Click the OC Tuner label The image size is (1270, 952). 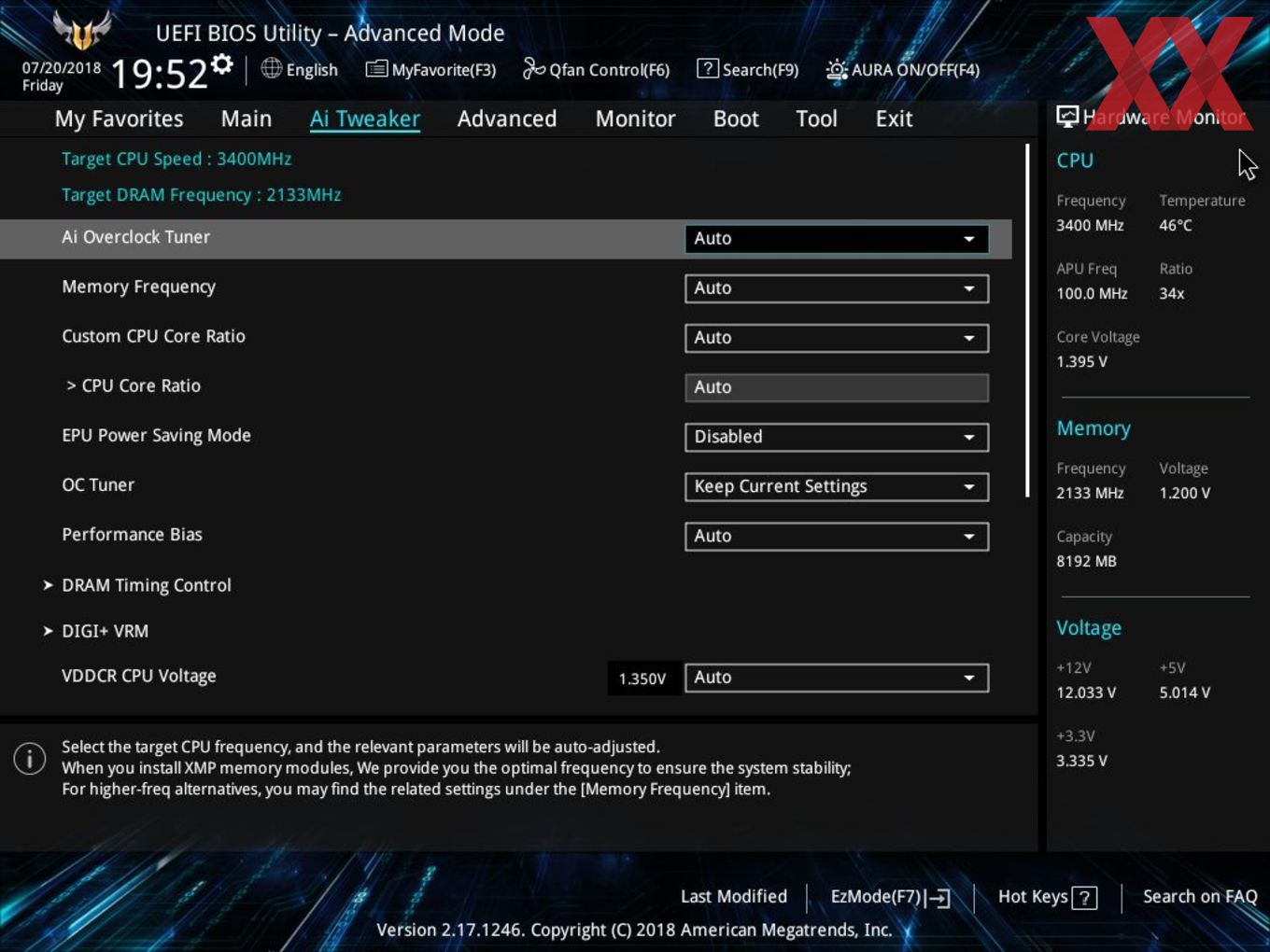click(x=98, y=484)
